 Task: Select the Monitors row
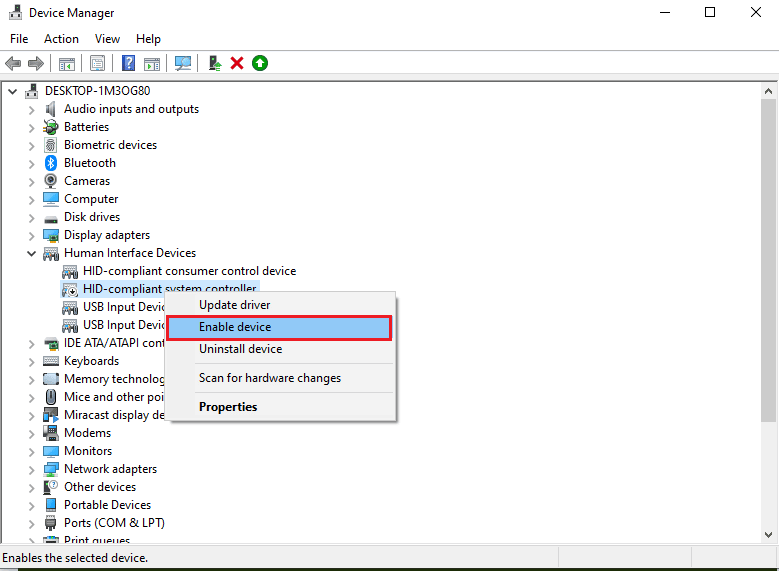click(88, 451)
